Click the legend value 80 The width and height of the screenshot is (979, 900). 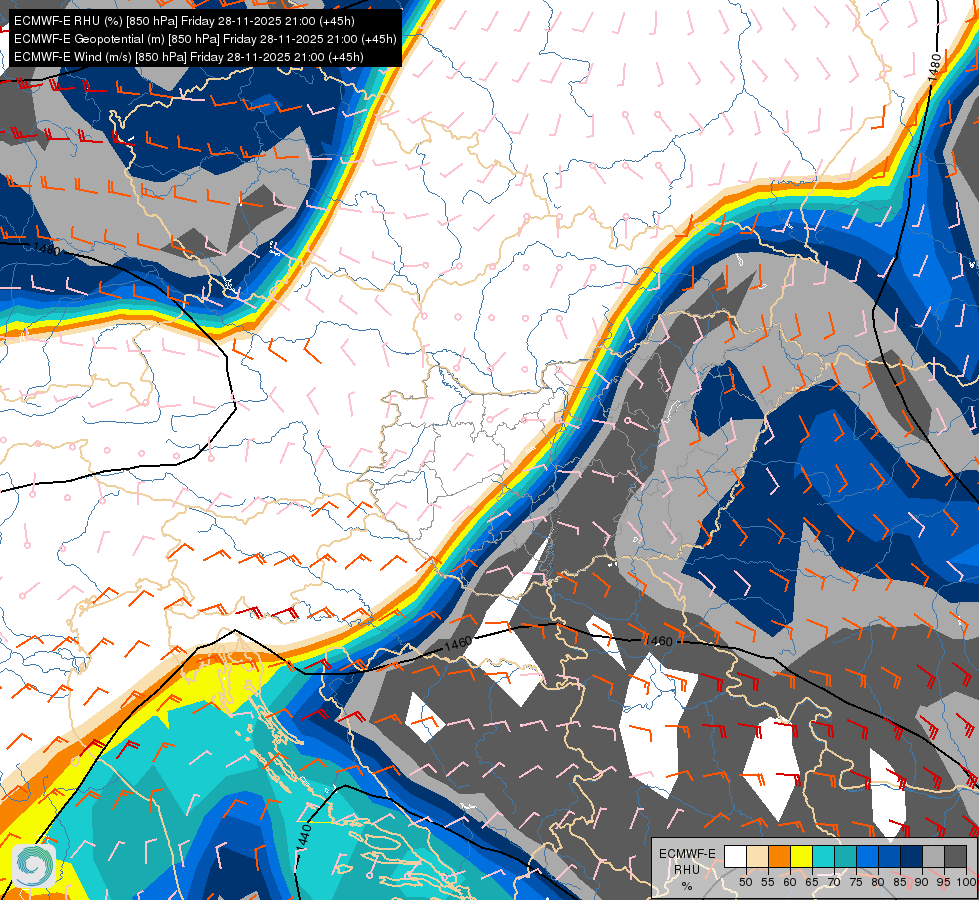[x=878, y=883]
